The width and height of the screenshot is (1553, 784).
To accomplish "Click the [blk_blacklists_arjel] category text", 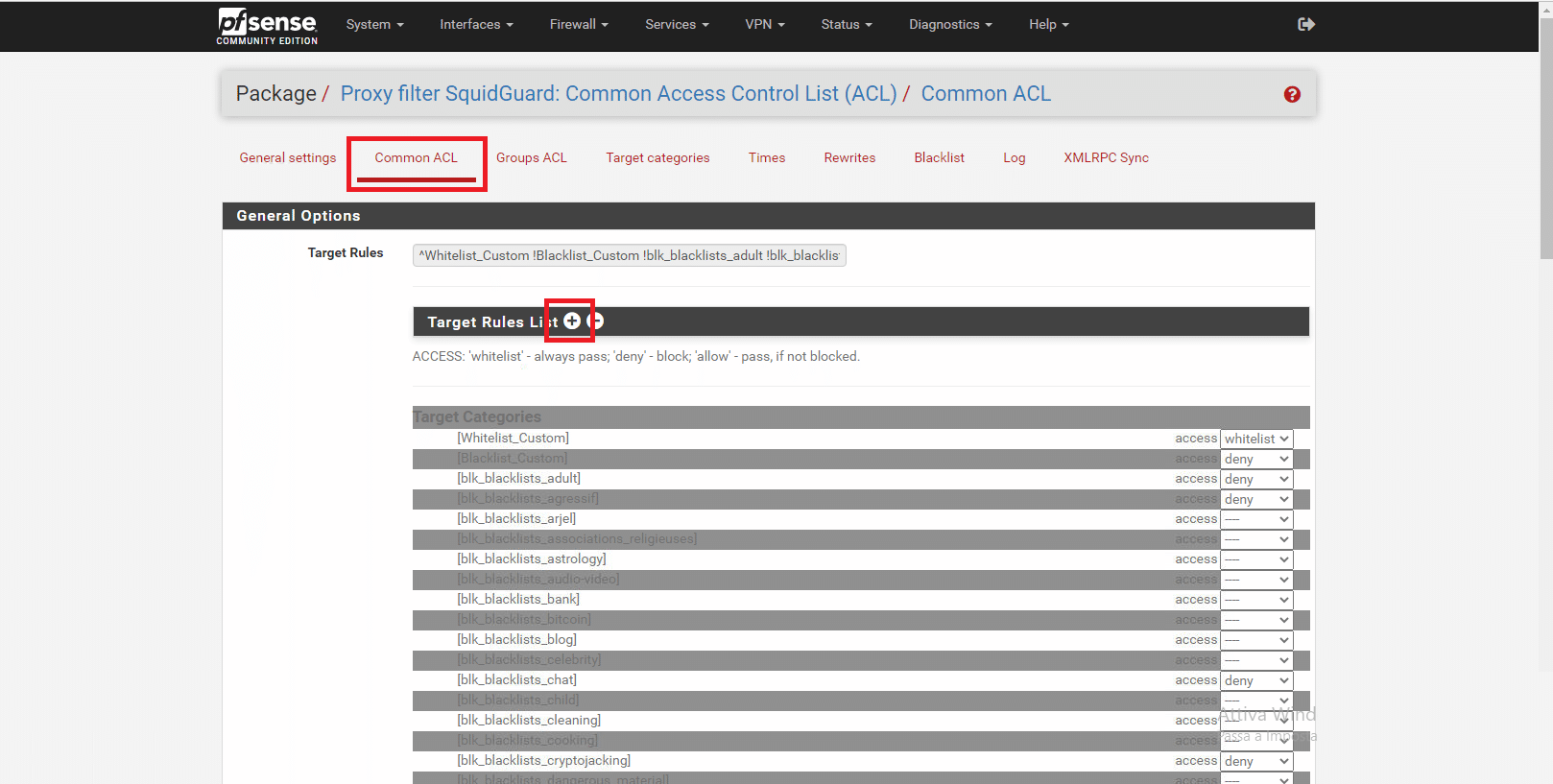I will click(516, 518).
